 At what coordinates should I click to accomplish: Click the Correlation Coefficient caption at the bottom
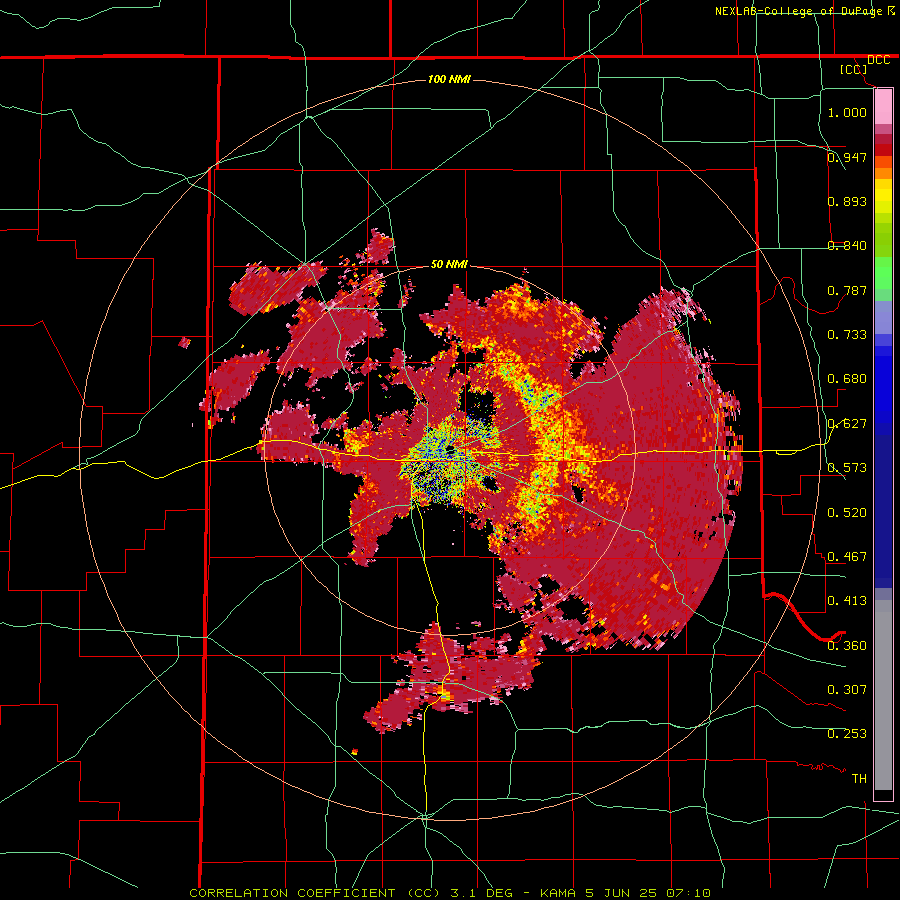coord(450,893)
